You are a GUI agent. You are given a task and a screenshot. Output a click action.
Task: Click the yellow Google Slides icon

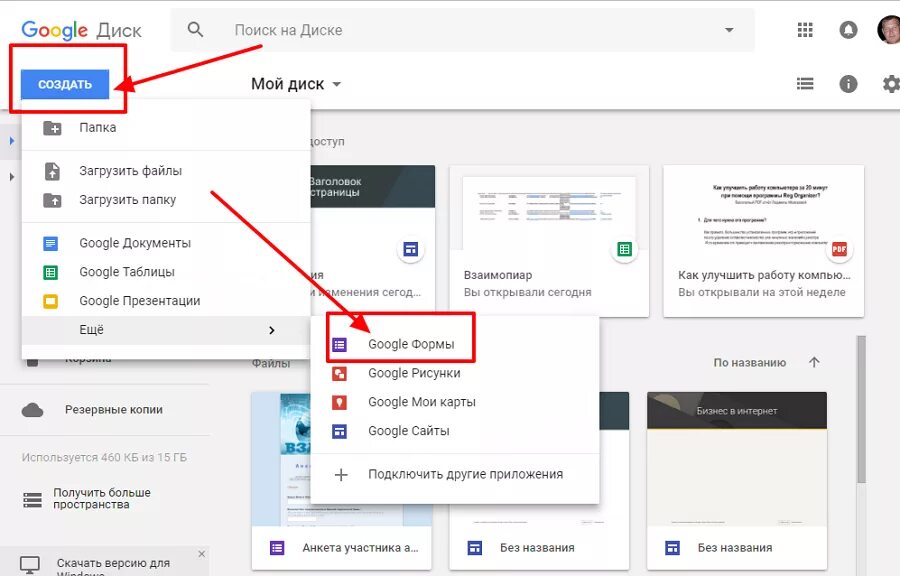(x=51, y=301)
